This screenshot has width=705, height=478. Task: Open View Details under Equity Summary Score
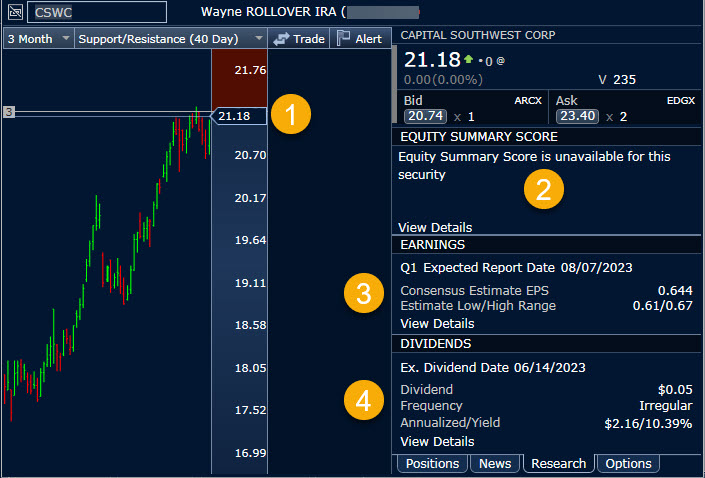tap(435, 227)
